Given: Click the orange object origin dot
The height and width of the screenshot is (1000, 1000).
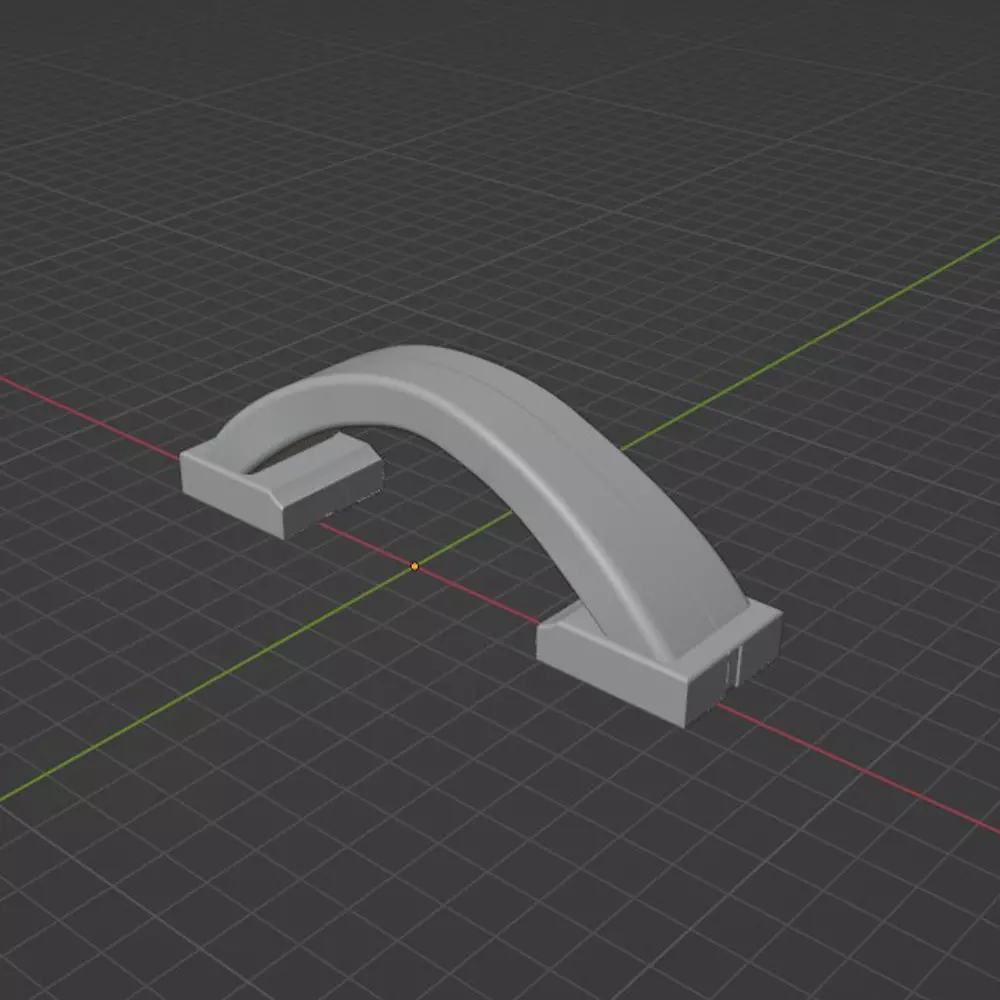Looking at the screenshot, I should tap(415, 566).
